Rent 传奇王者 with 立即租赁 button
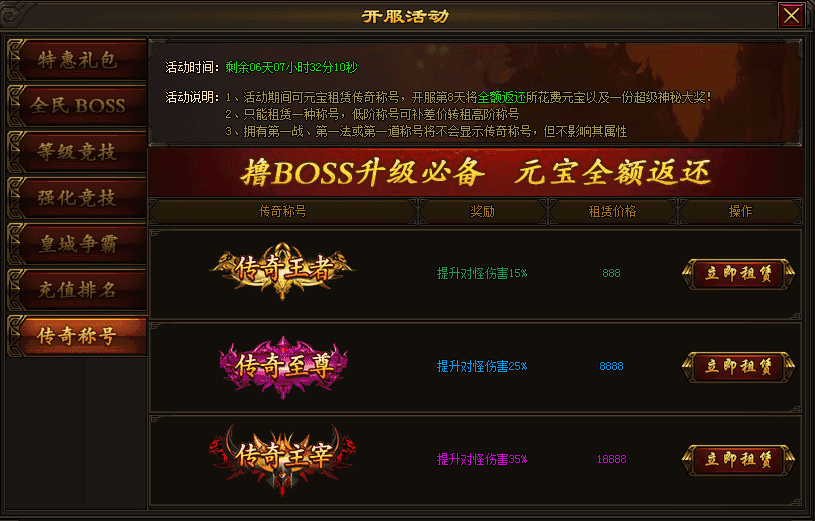This screenshot has height=521, width=815. click(738, 273)
